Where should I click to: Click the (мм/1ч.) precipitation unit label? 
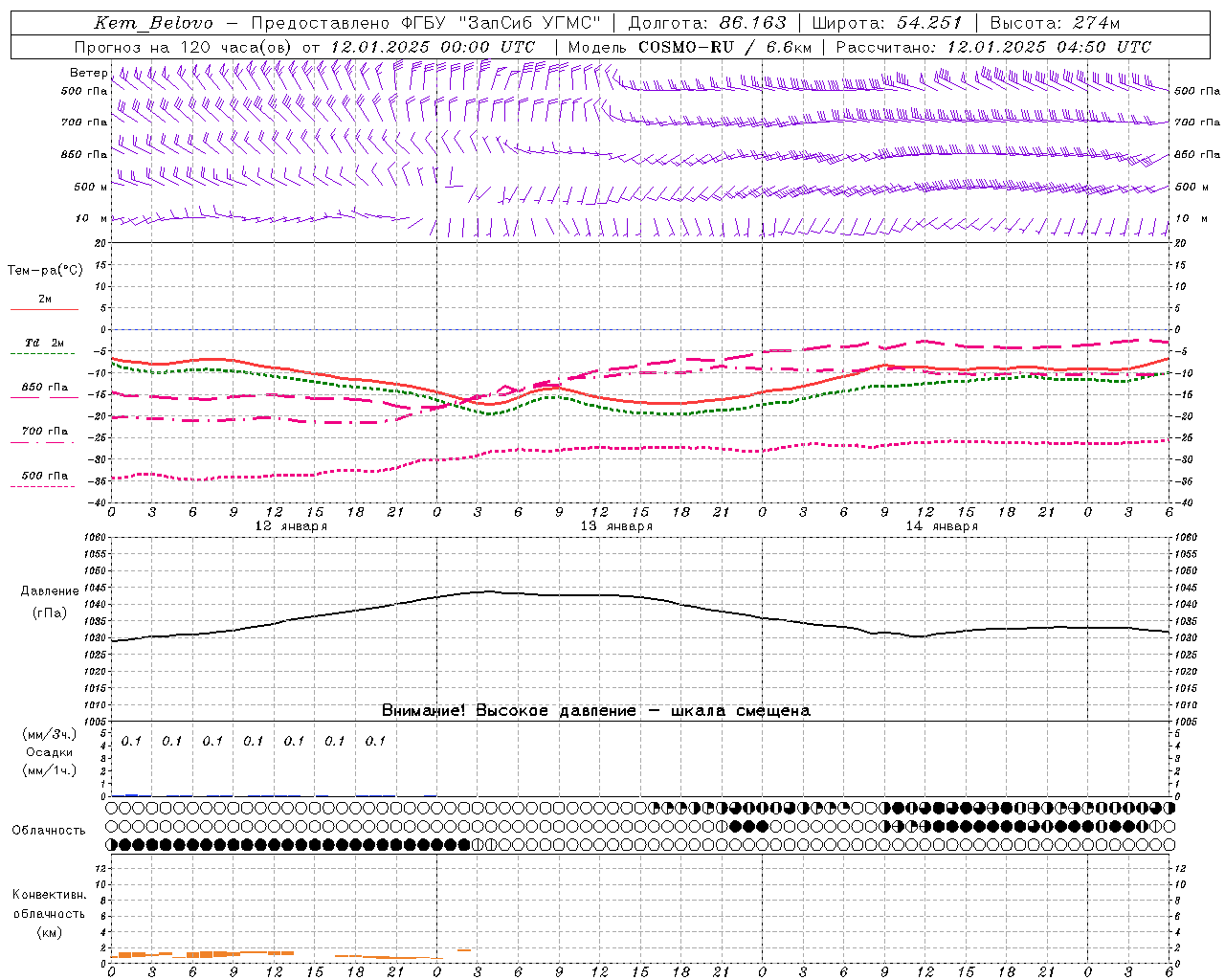50,770
